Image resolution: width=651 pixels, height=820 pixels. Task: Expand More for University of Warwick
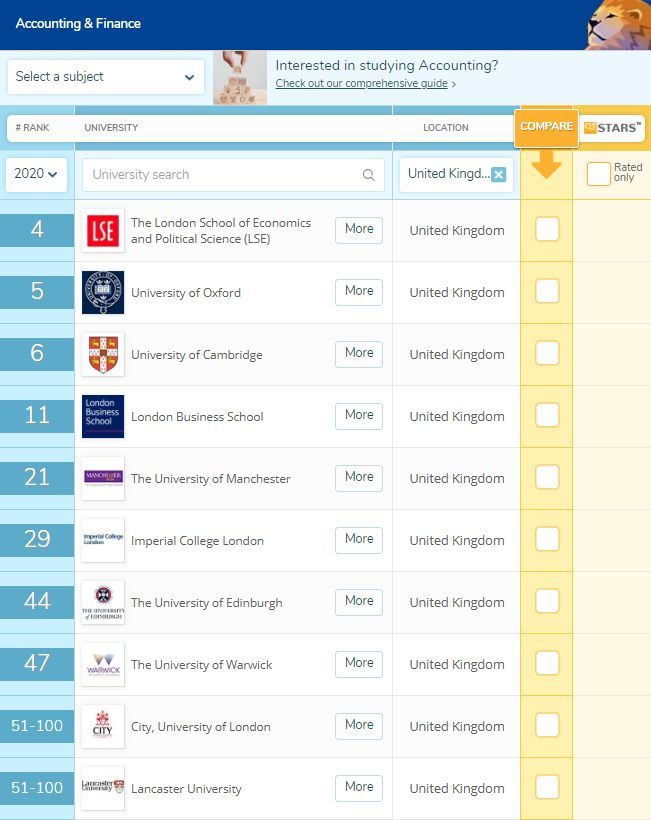point(359,663)
